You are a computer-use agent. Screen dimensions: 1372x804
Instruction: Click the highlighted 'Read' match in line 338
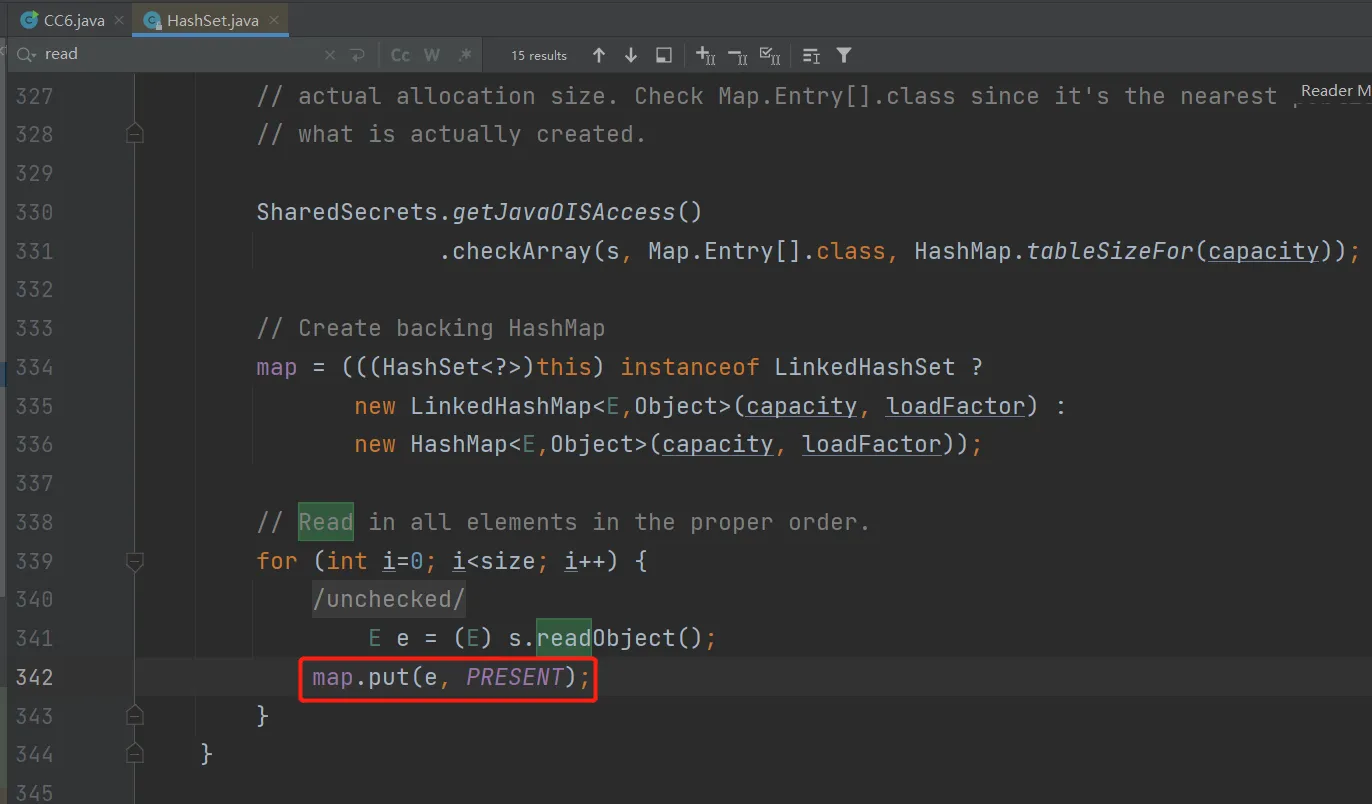[326, 522]
